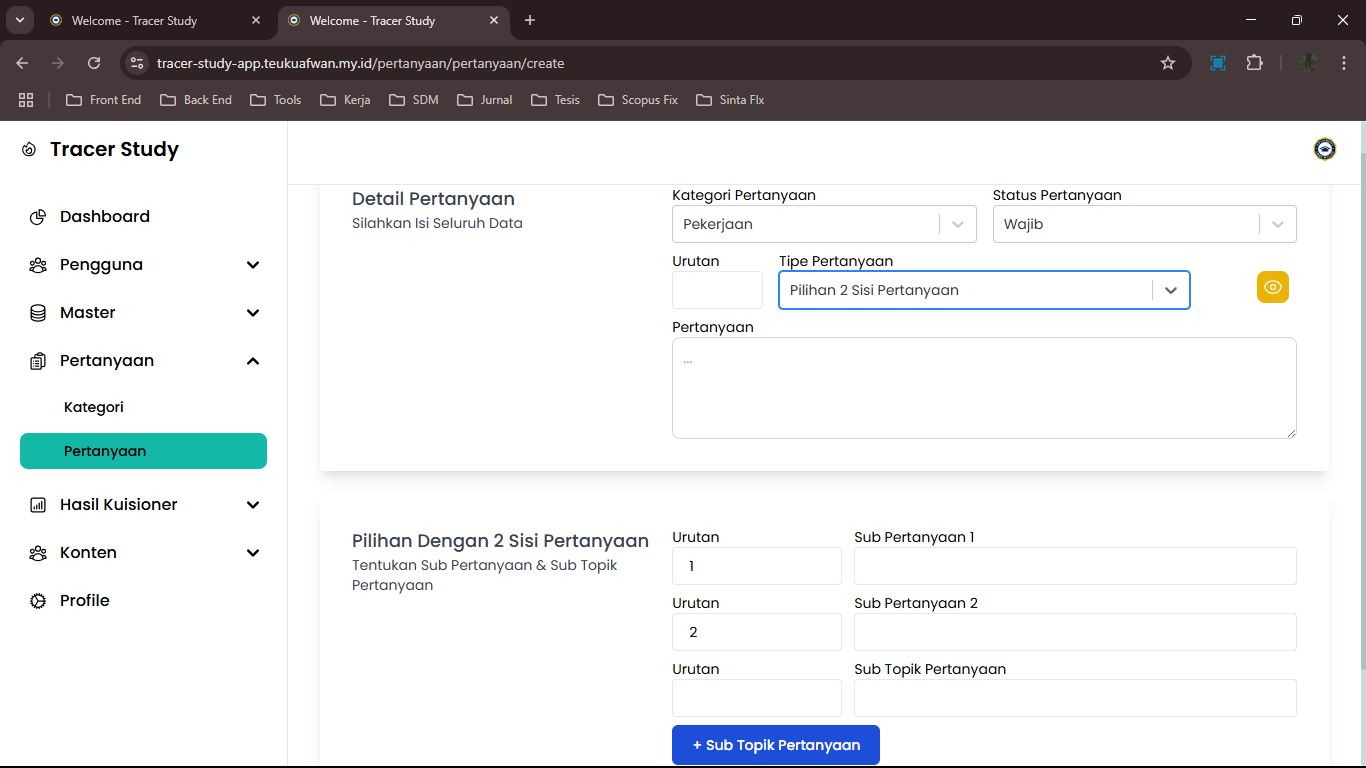Select the Kategori submenu item
The image size is (1366, 768).
pos(94,407)
